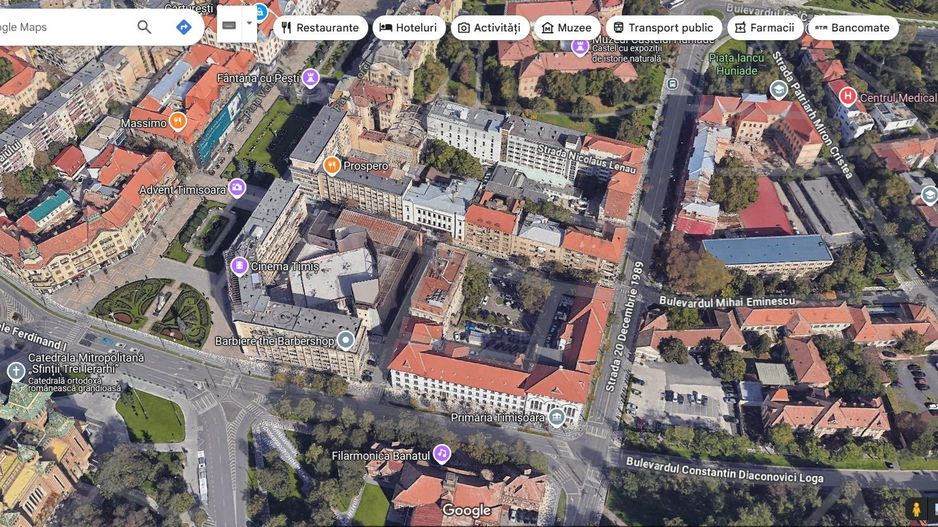
Task: Click the Strada Patriarh Miron Cristea label
Action: (811, 114)
